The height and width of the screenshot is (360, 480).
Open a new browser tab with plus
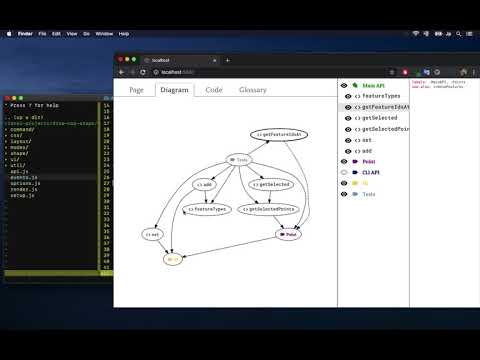(x=228, y=60)
